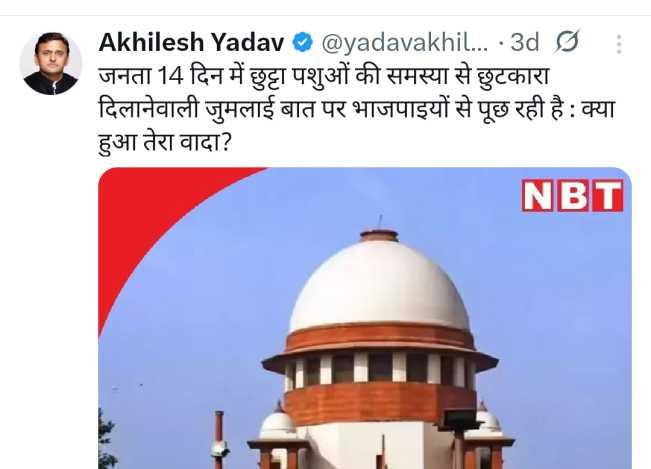Open the @yadavakhil... handle link
Viewport: 651px width, 469px height.
[405, 42]
